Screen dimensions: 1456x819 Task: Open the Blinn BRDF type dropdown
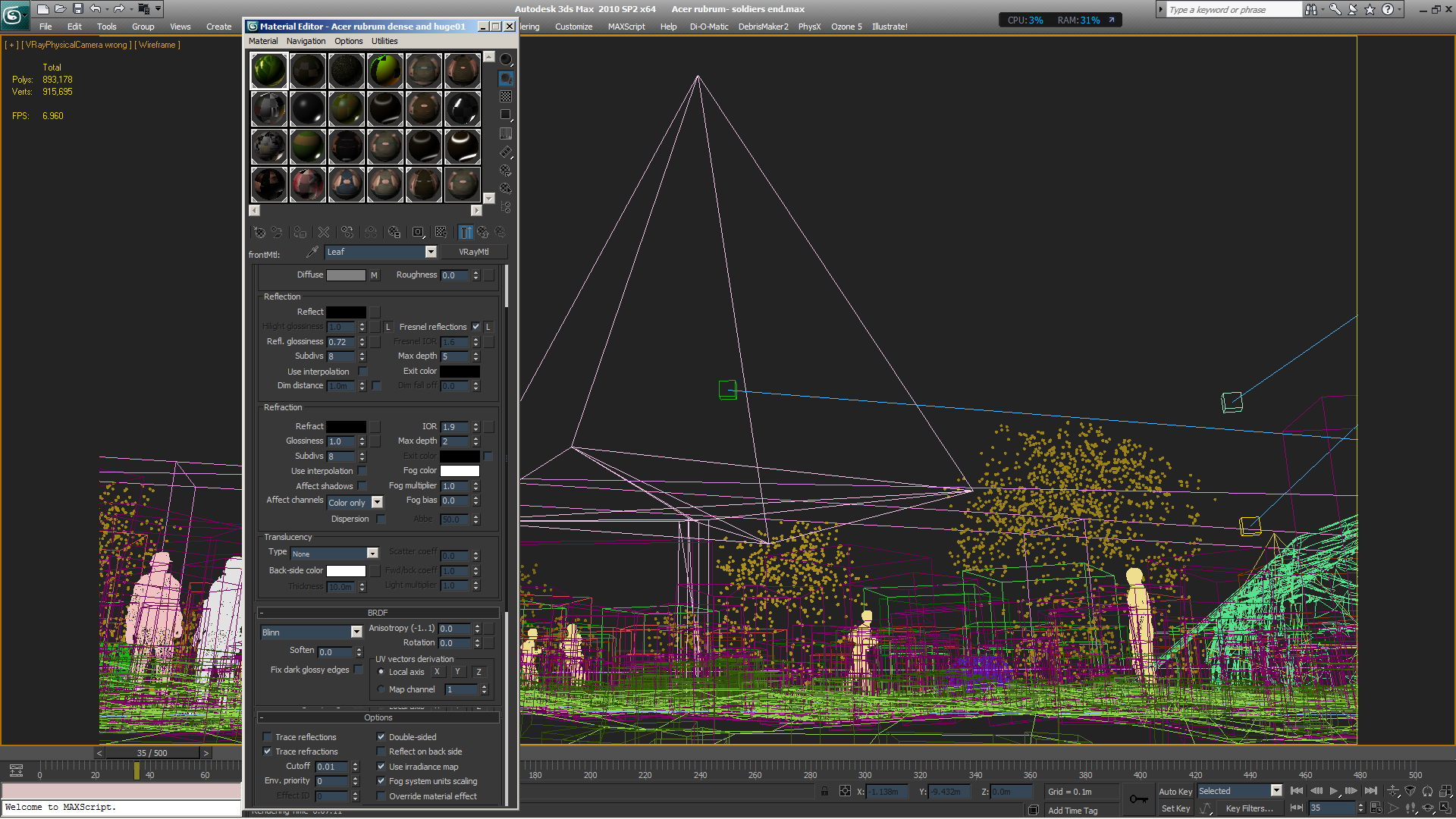pyautogui.click(x=356, y=632)
